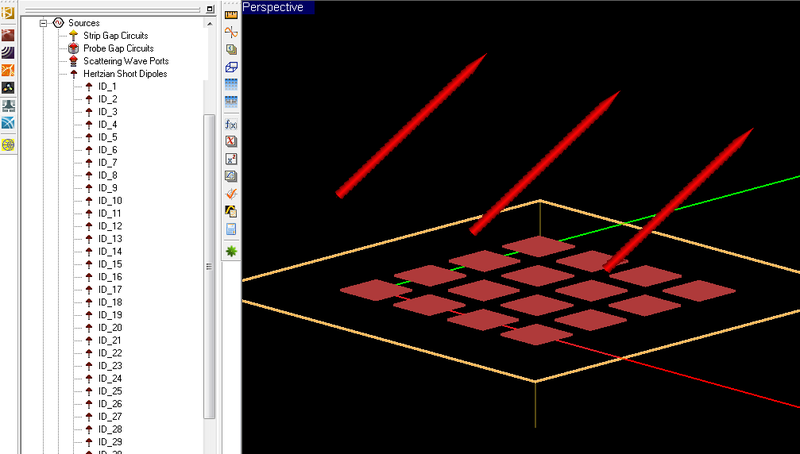Select dipole ID_29

coord(110,442)
